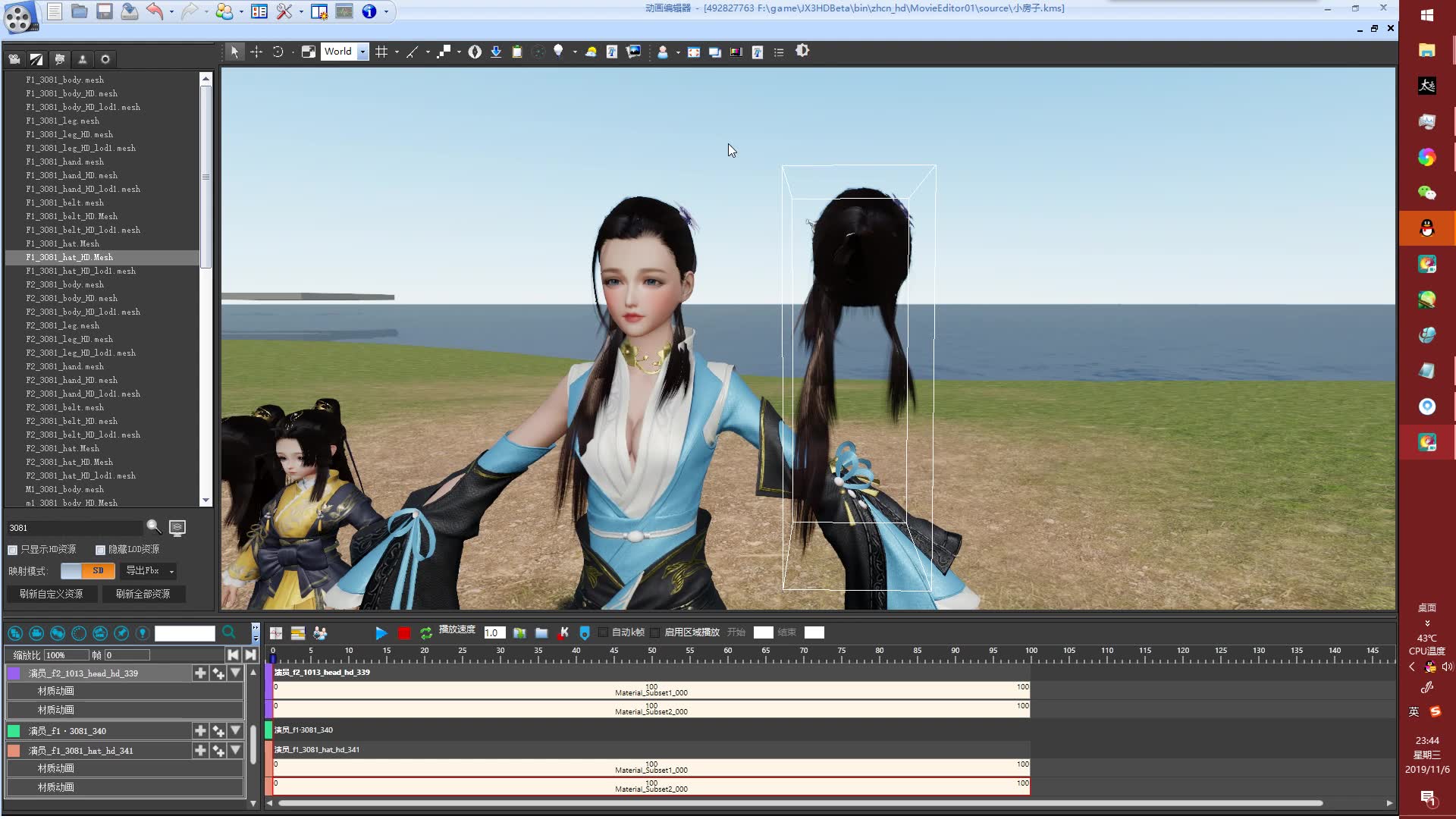Open the 导出Fbx dropdown arrow

click(172, 571)
